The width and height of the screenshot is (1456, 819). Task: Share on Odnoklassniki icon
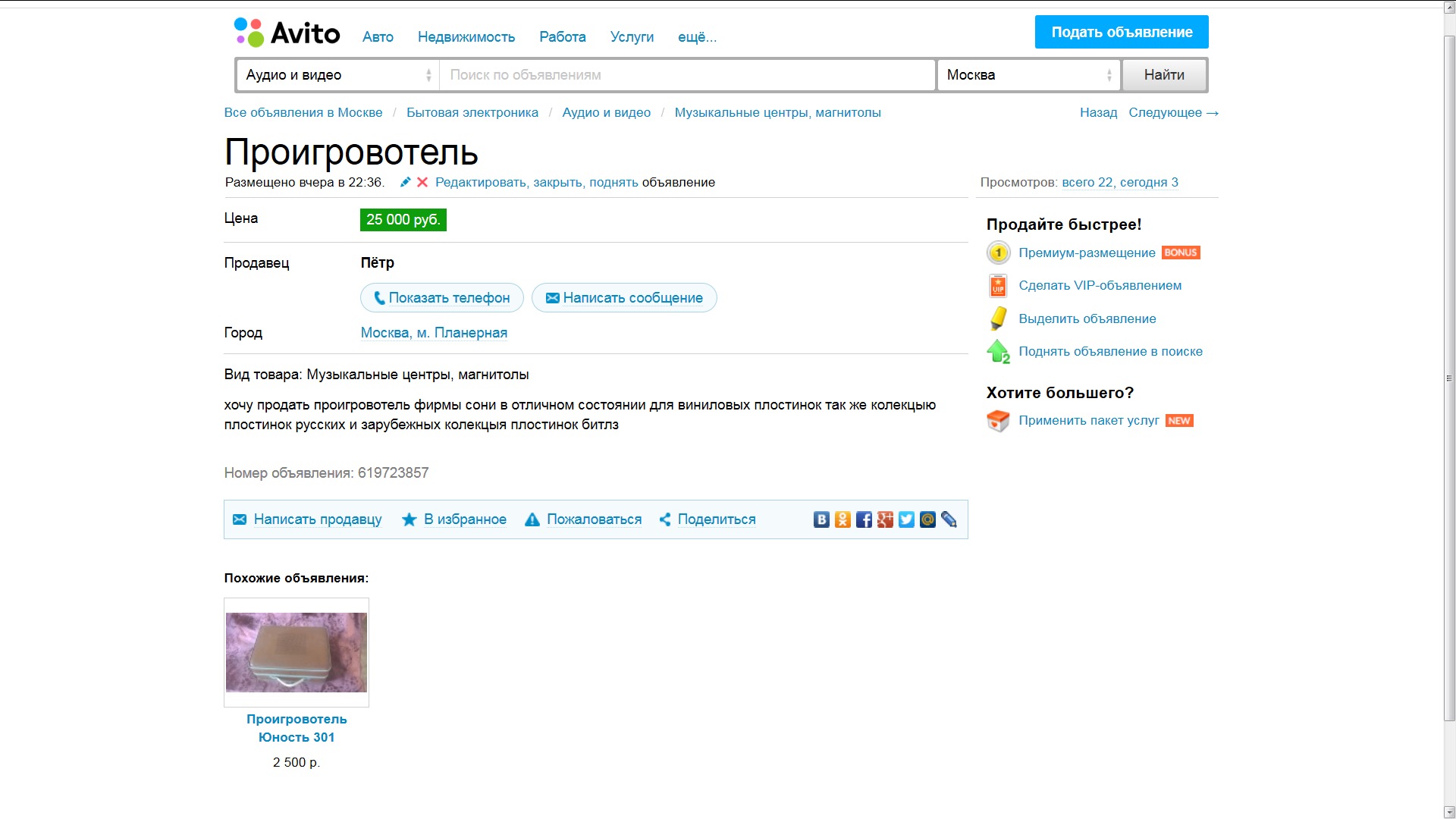(x=843, y=519)
